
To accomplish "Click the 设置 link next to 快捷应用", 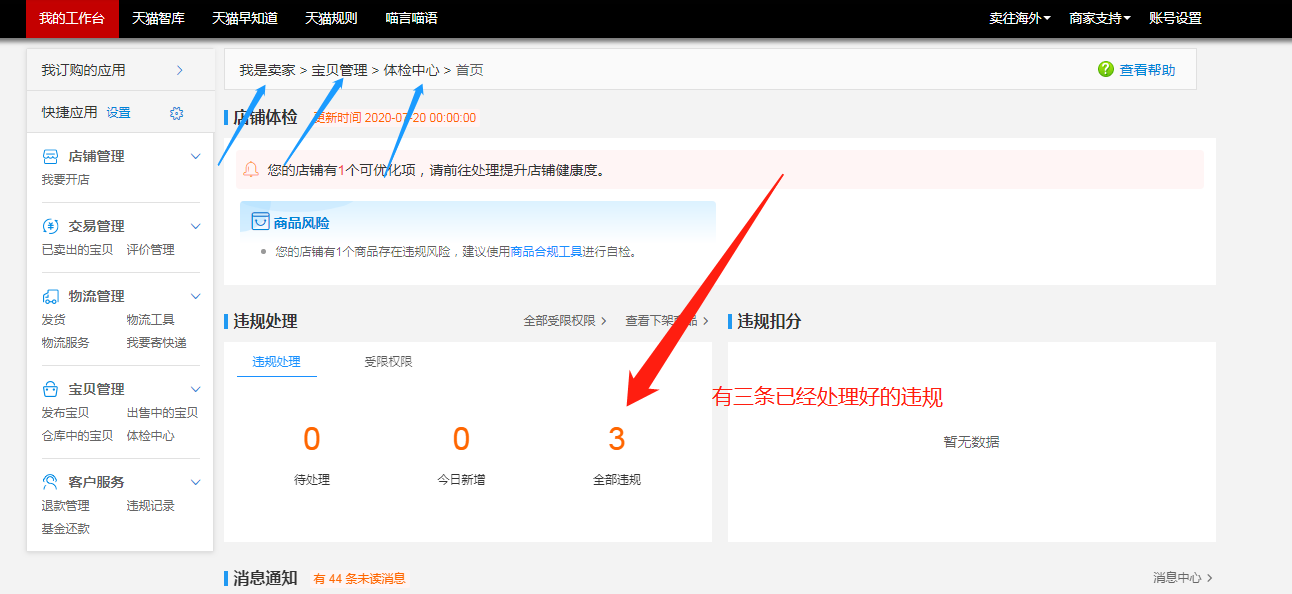I will pyautogui.click(x=119, y=113).
